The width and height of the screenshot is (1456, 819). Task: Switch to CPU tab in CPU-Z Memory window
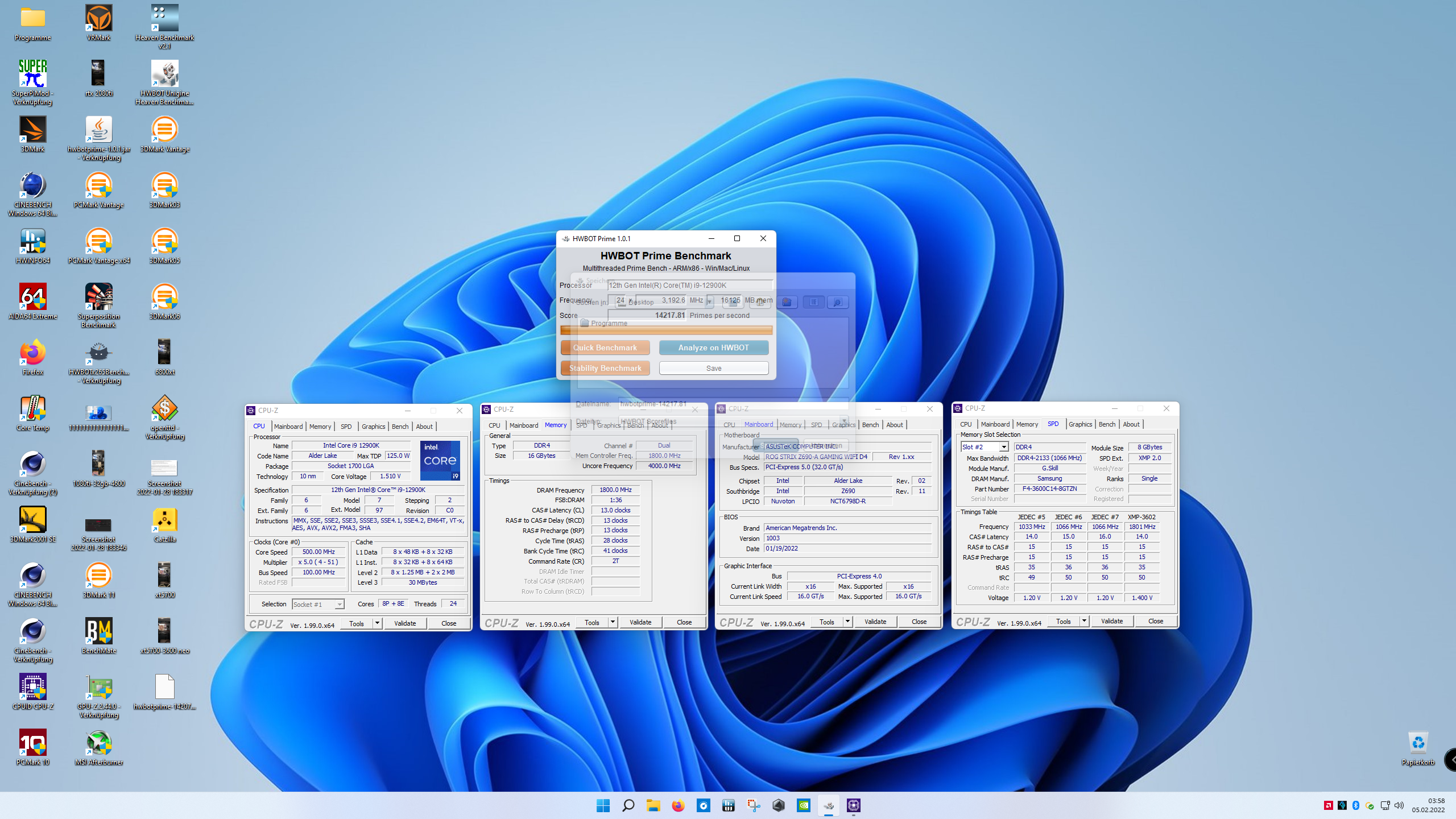(x=494, y=425)
